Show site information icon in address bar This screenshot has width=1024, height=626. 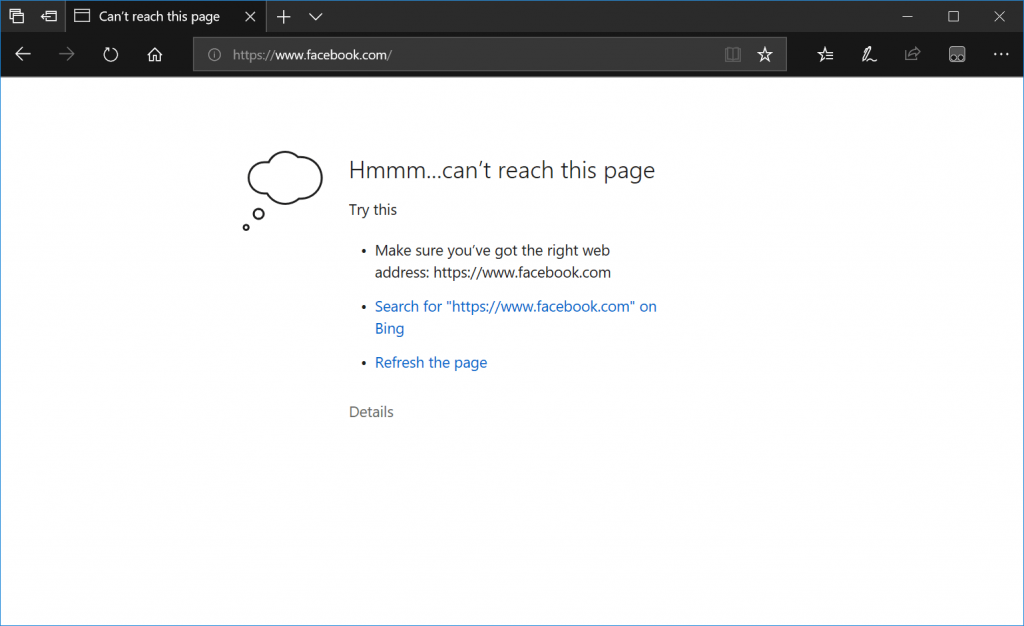(214, 55)
